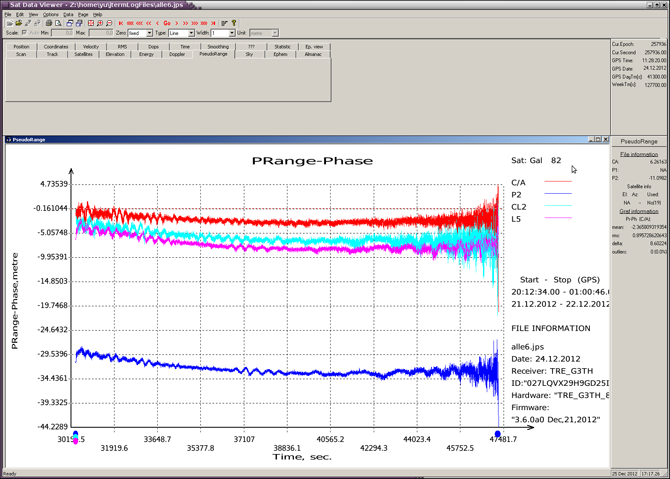The width and height of the screenshot is (670, 479).
Task: Click the printer icon in the toolbar
Action: [49, 23]
